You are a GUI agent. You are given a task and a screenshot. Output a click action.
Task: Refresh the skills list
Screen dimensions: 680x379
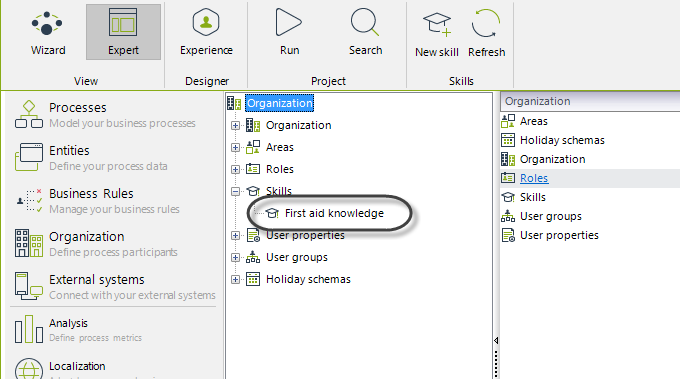(x=486, y=34)
